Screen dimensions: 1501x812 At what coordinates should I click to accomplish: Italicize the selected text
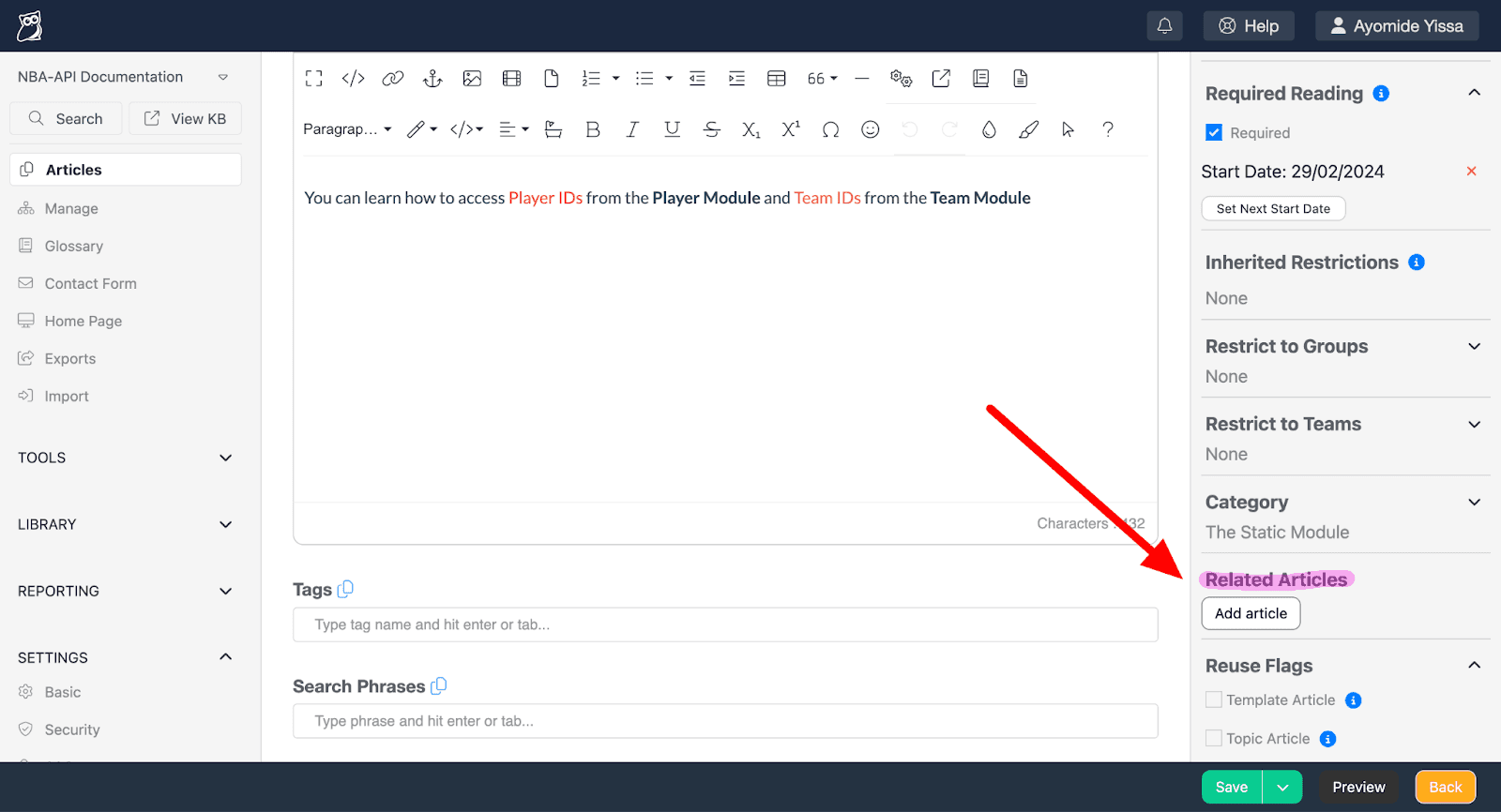[x=632, y=129]
